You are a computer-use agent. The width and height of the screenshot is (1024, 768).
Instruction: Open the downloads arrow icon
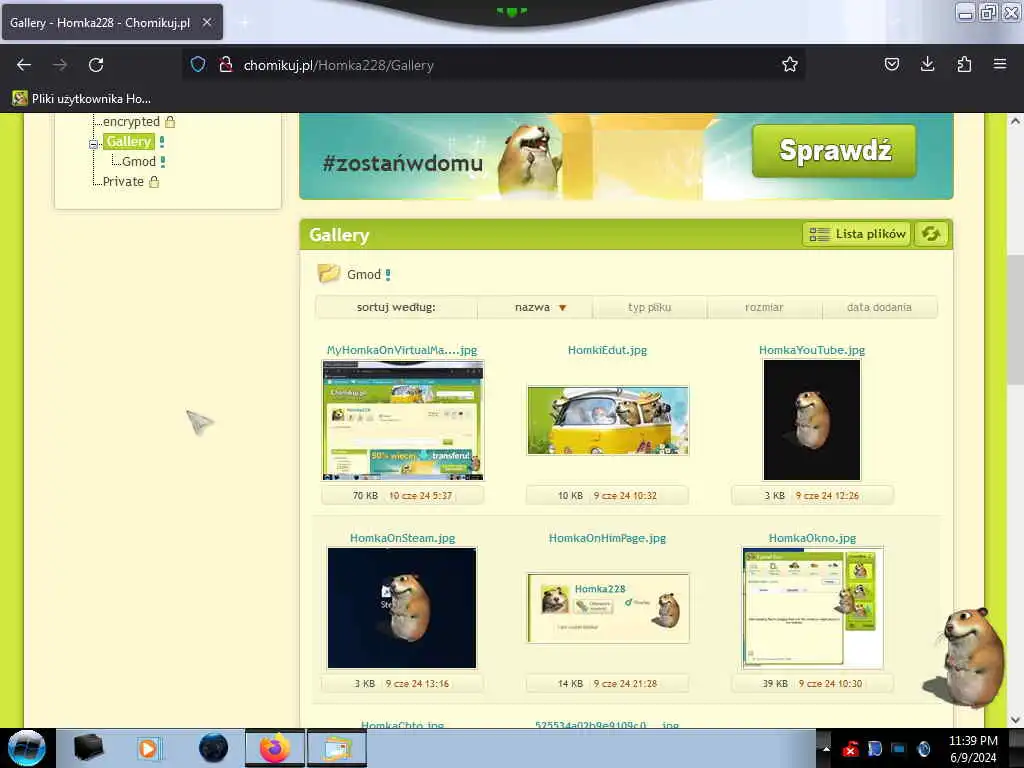[x=927, y=65]
